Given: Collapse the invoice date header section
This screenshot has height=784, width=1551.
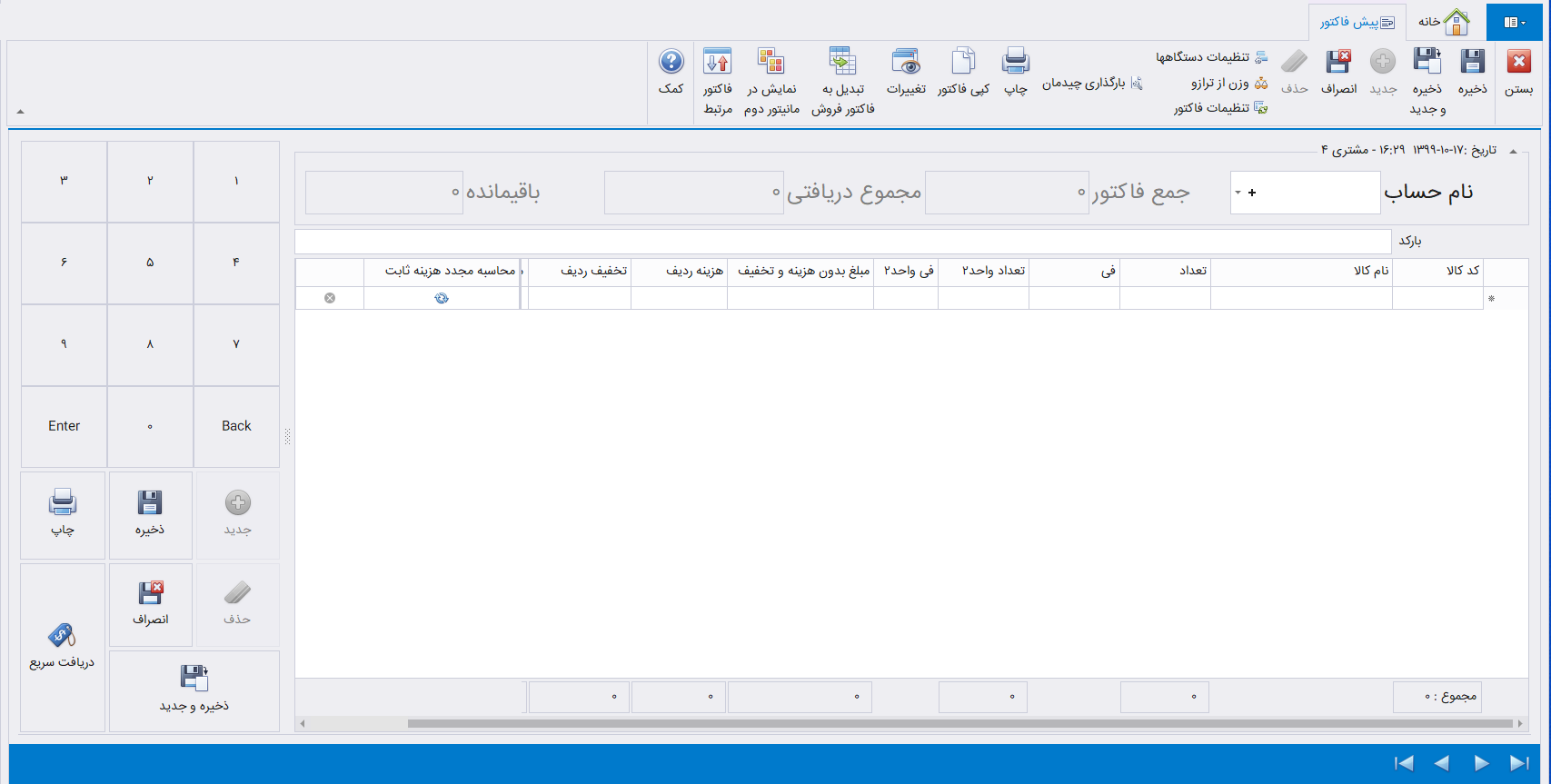Looking at the screenshot, I should coord(1513,151).
